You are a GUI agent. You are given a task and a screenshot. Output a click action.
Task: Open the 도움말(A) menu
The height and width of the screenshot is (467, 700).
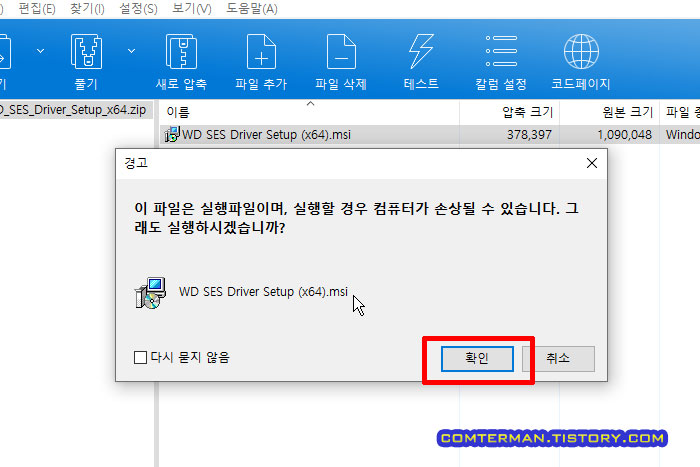(x=252, y=8)
